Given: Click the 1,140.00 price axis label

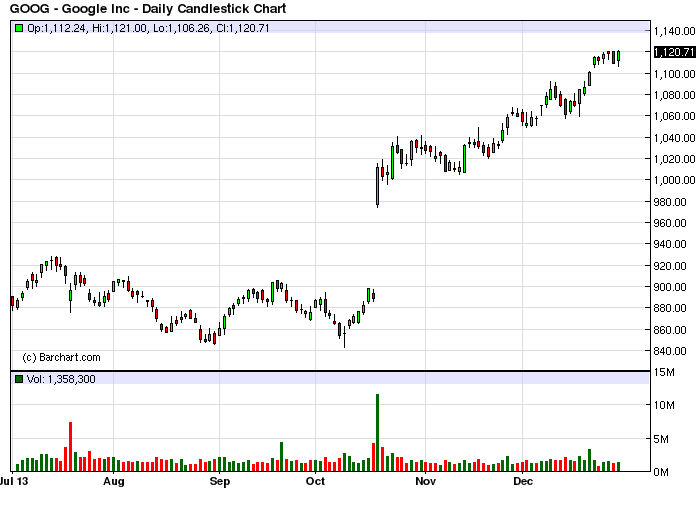Looking at the screenshot, I should [674, 31].
